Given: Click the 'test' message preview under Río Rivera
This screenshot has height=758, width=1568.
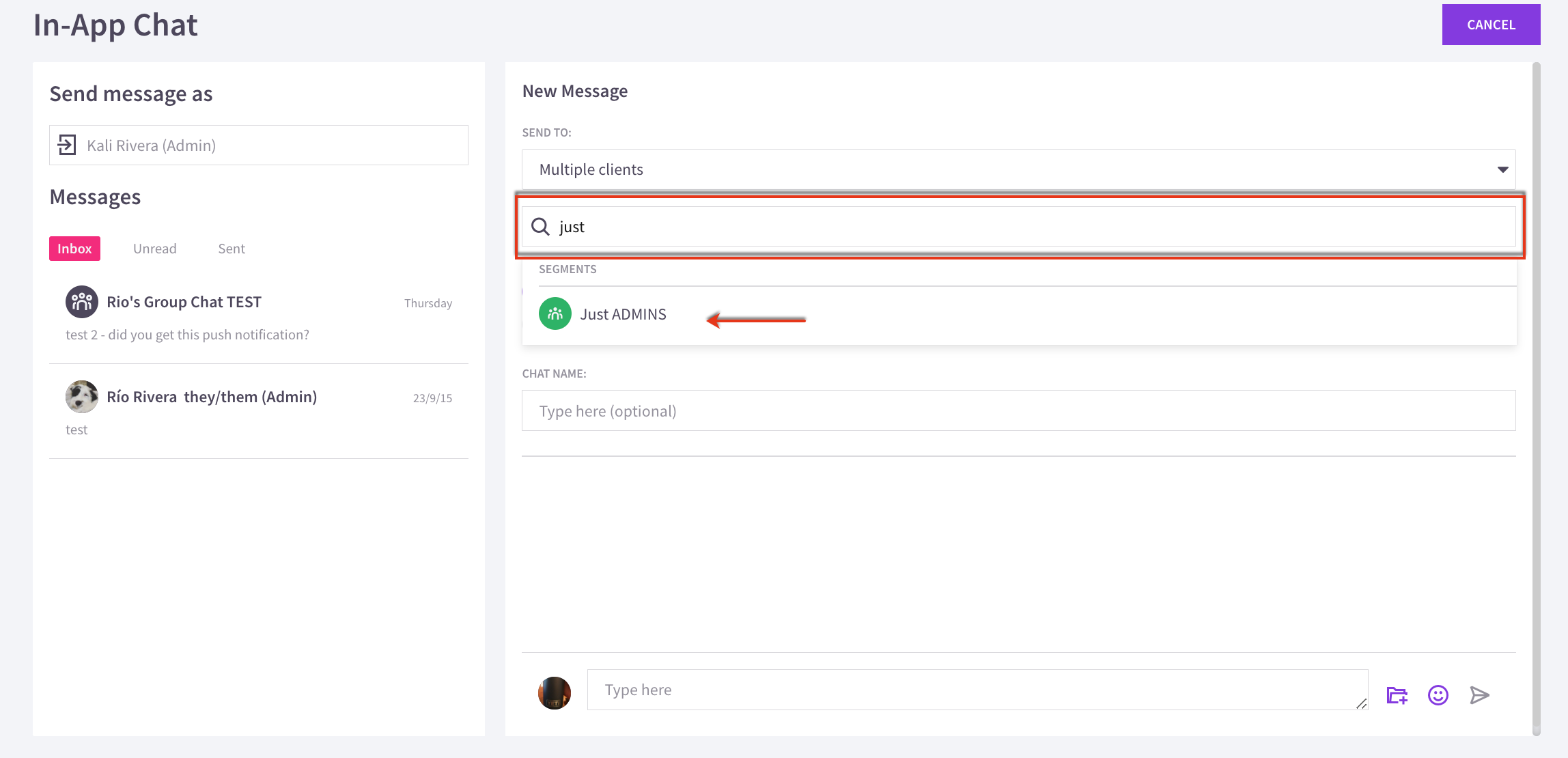Looking at the screenshot, I should pos(76,430).
